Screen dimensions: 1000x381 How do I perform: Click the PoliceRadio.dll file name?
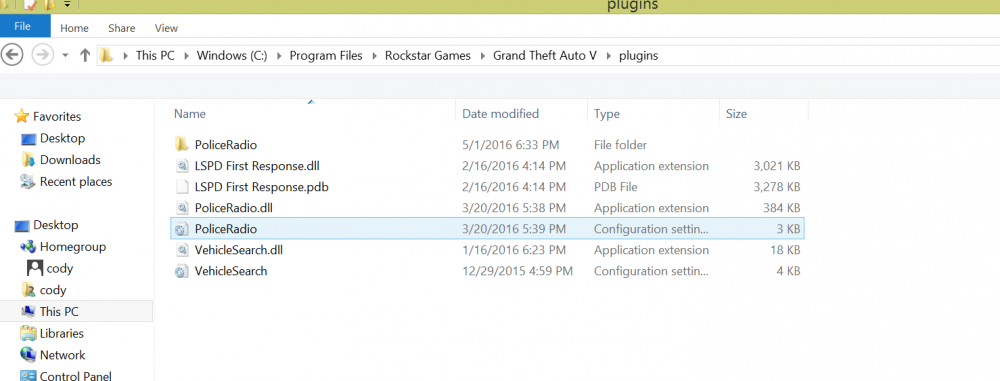pyautogui.click(x=234, y=208)
